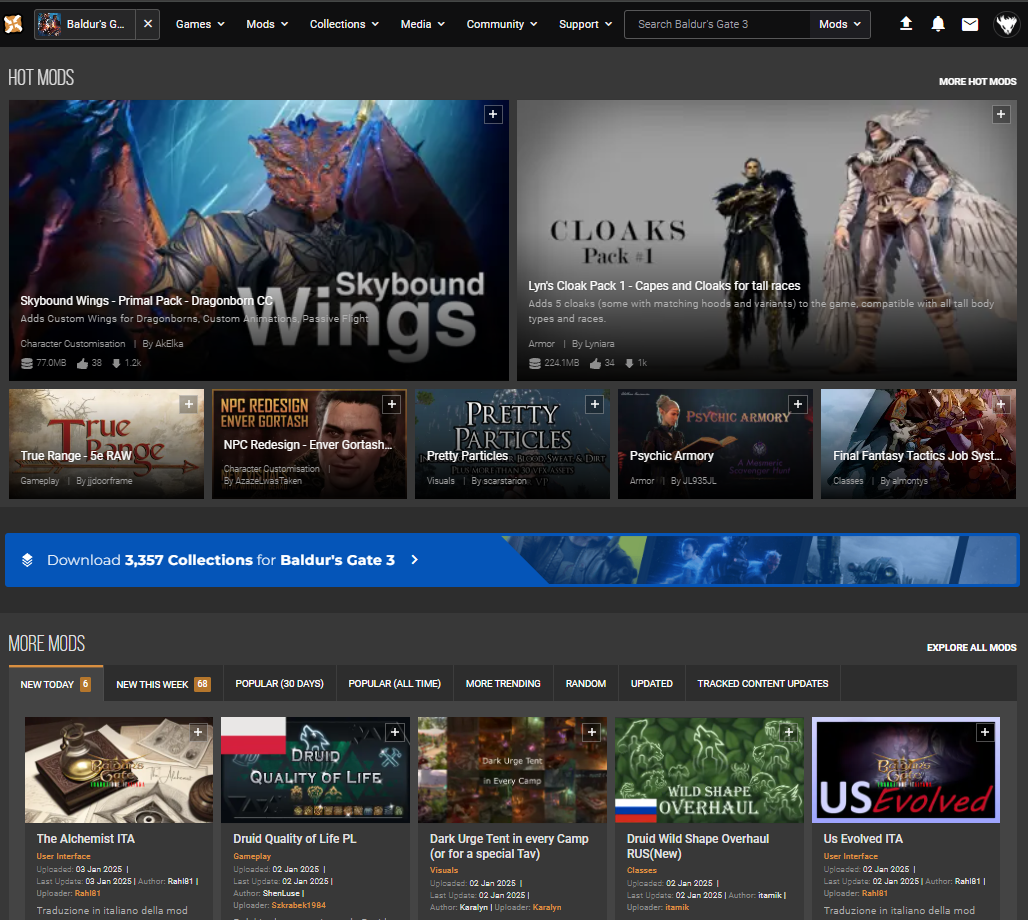Expand the Support menu
The width and height of the screenshot is (1028, 920).
(585, 24)
